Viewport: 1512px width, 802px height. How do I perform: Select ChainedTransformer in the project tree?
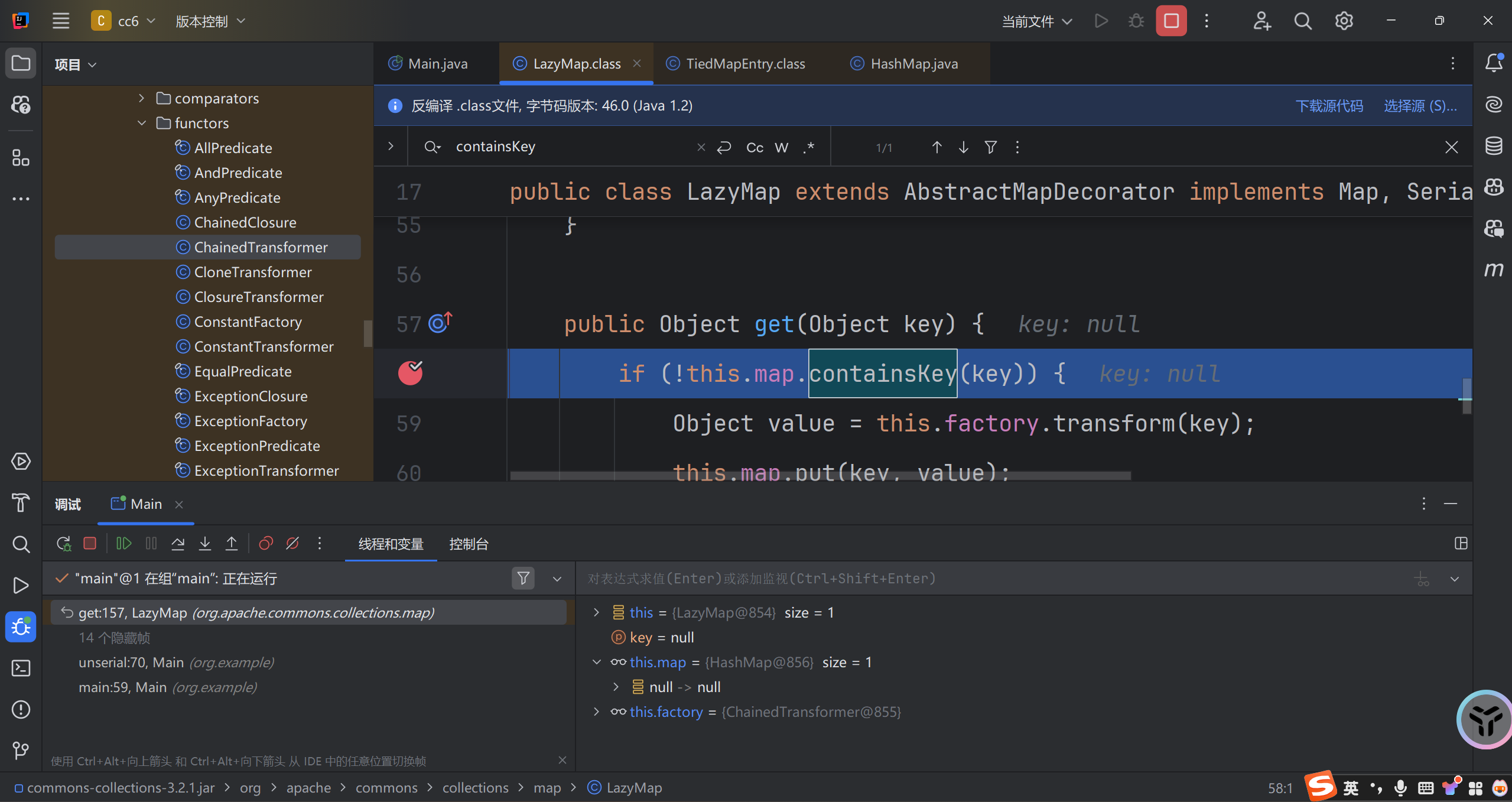click(261, 247)
